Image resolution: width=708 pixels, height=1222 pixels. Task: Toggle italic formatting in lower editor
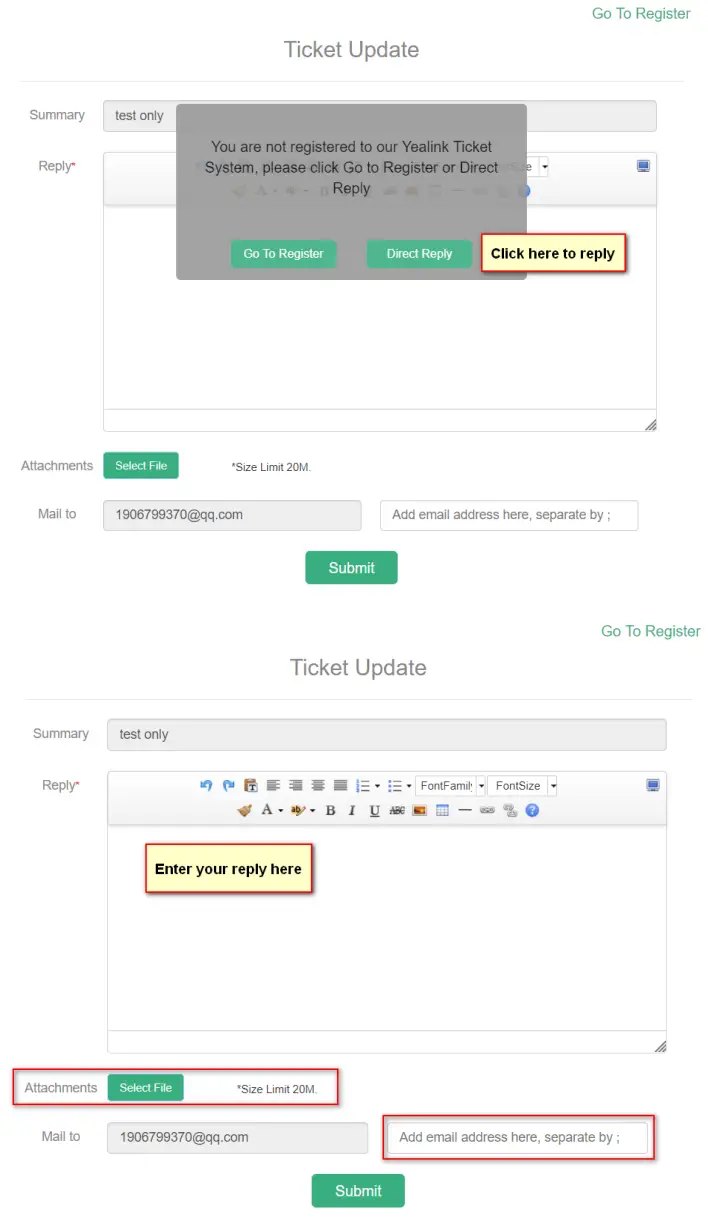(352, 810)
